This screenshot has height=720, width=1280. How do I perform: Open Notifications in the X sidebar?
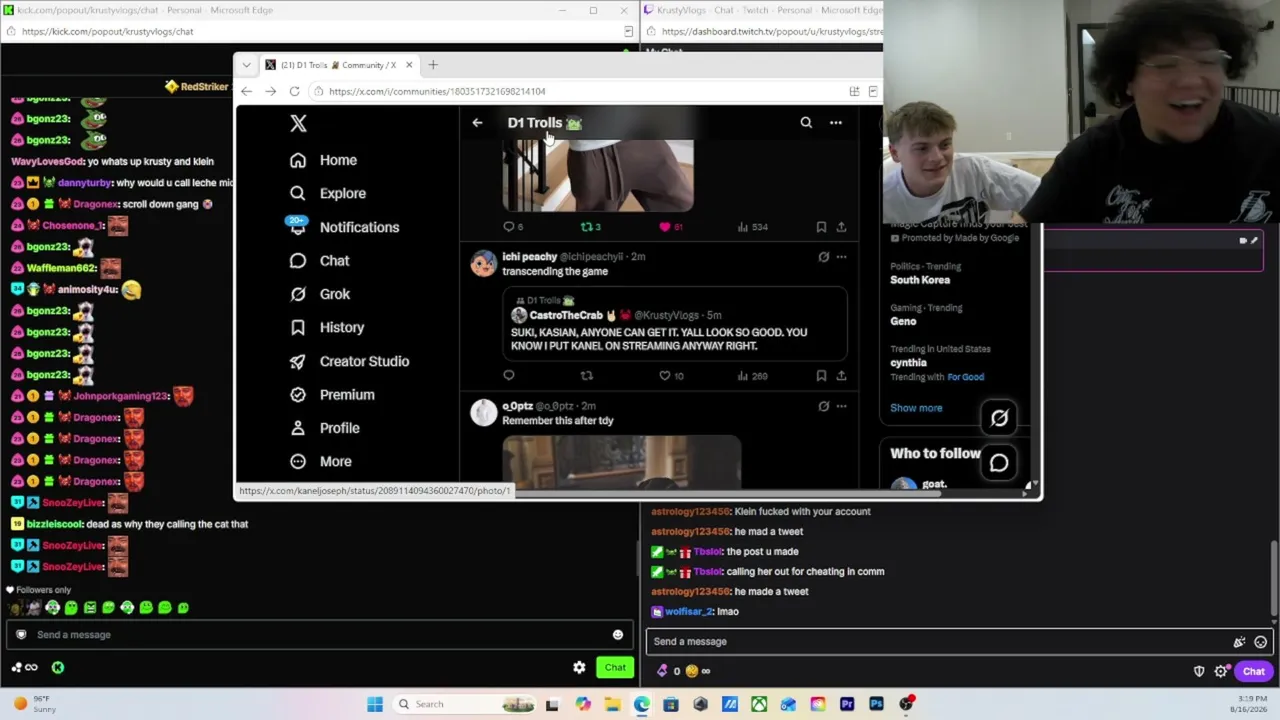click(x=344, y=227)
